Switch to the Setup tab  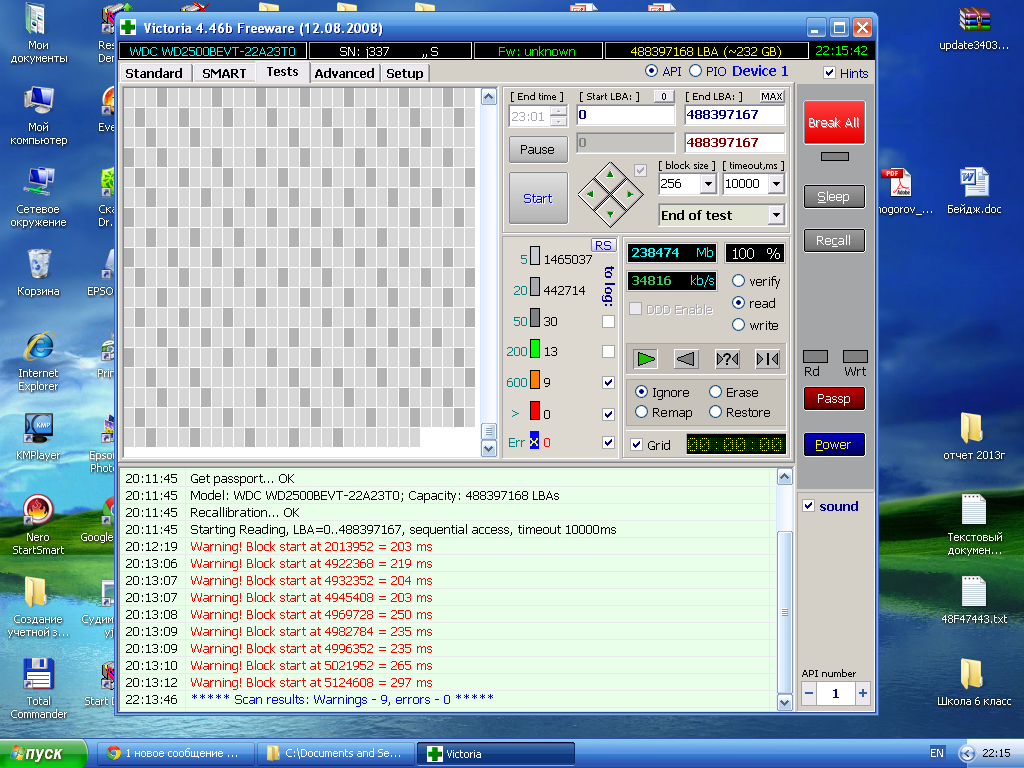(405, 73)
